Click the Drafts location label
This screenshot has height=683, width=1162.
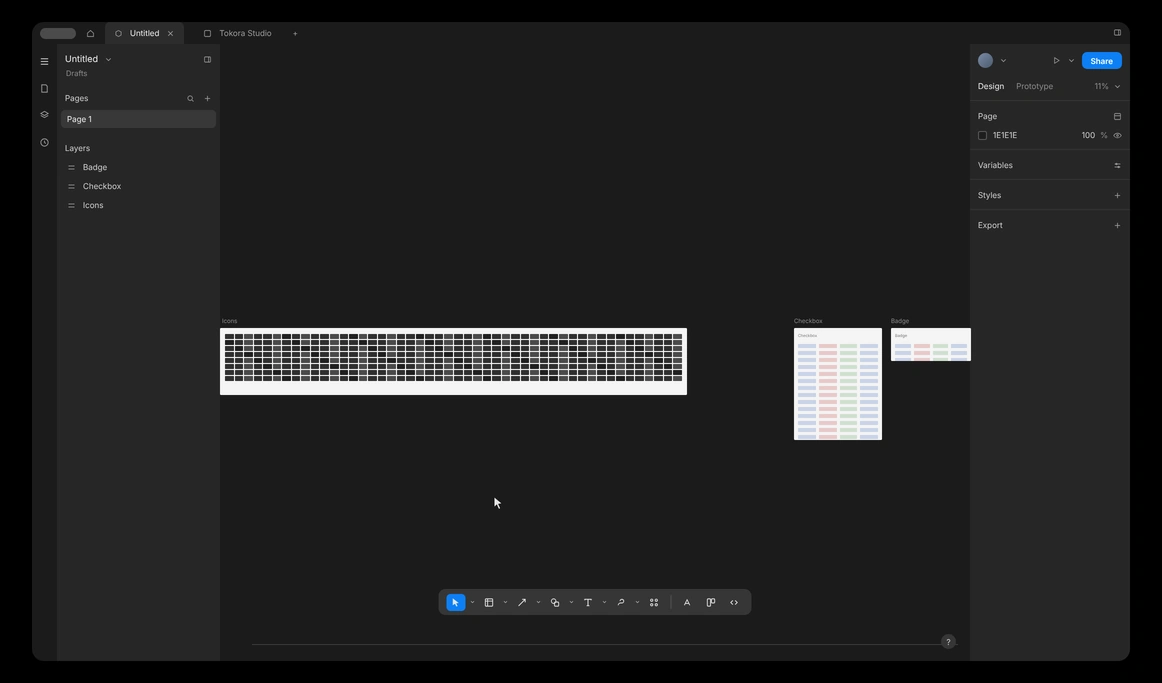[x=76, y=73]
